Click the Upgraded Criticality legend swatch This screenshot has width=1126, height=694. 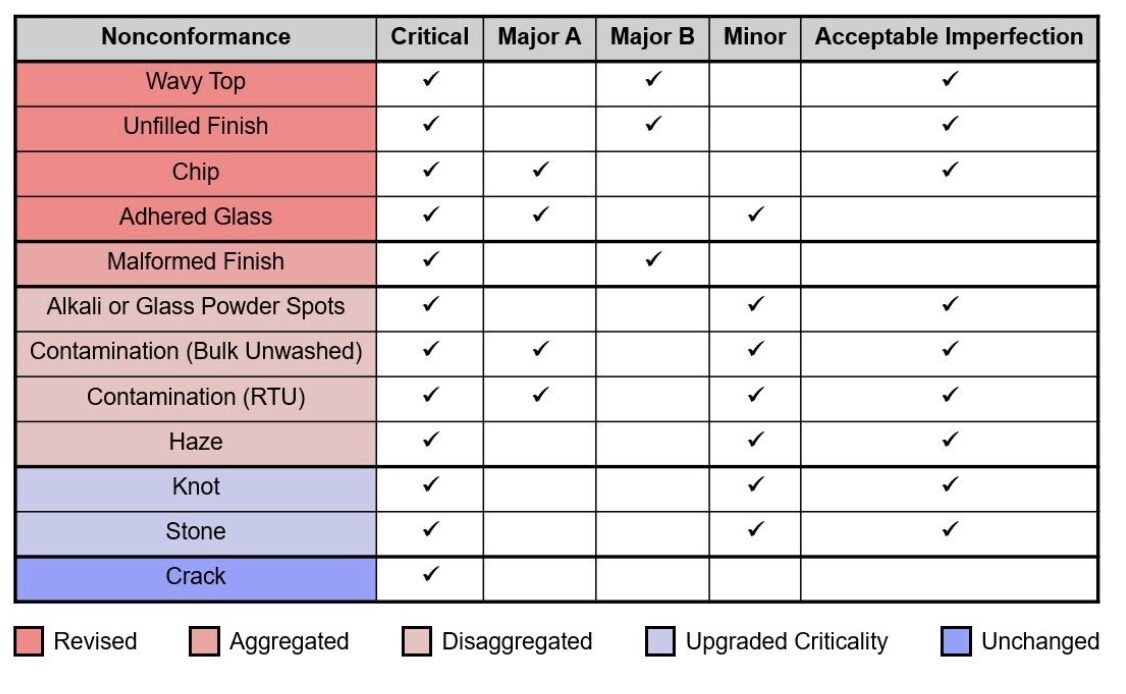(660, 642)
